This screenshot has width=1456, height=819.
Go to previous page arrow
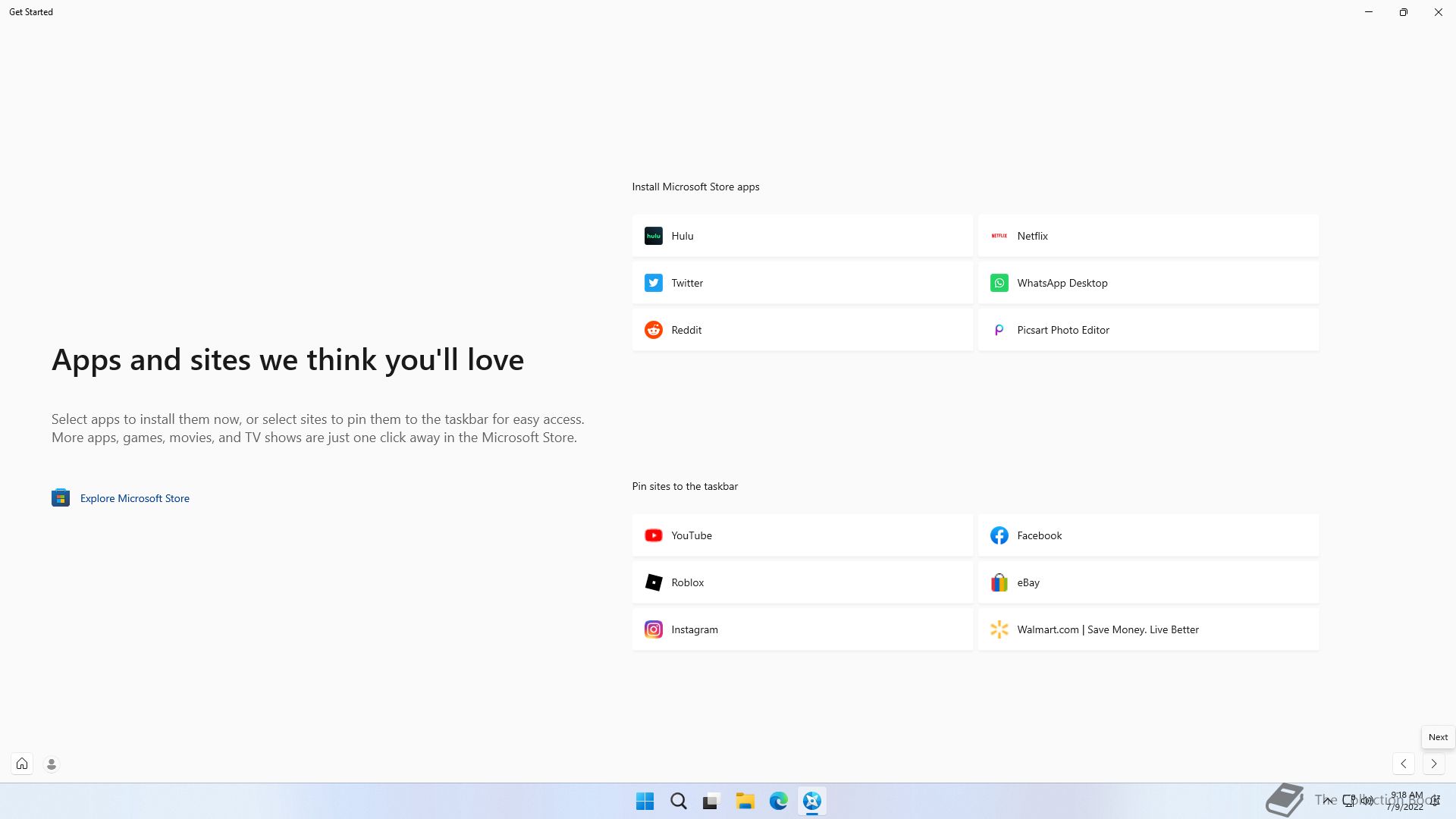1404,764
